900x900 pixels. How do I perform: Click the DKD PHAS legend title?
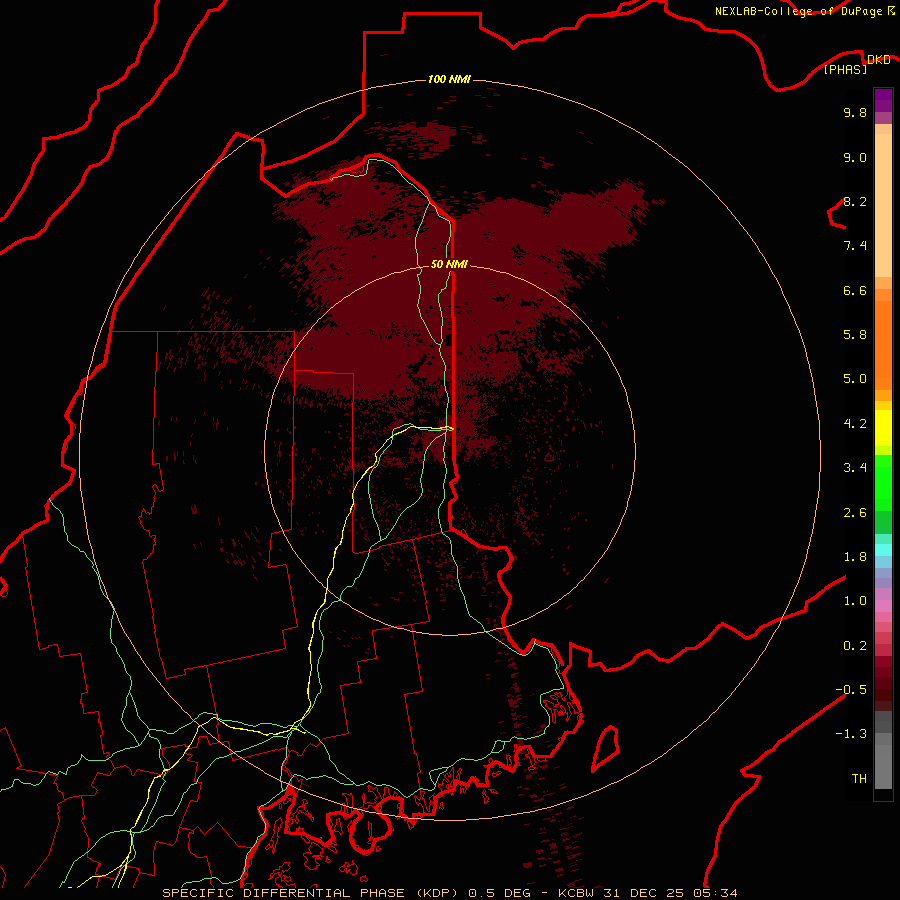pos(857,64)
